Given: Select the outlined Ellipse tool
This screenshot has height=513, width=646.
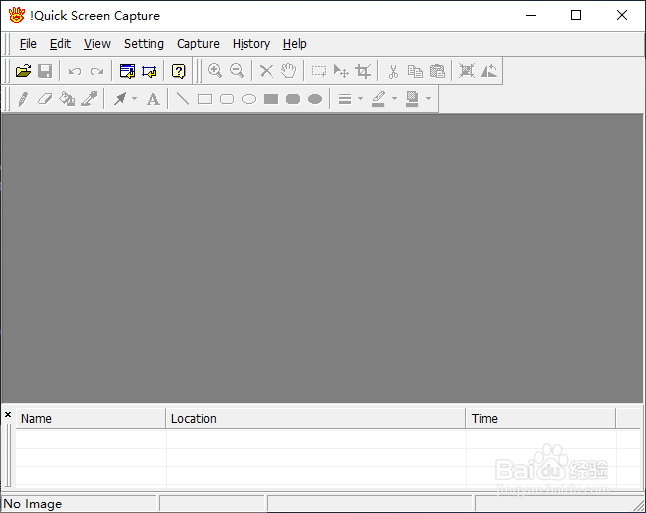Looking at the screenshot, I should coord(249,99).
